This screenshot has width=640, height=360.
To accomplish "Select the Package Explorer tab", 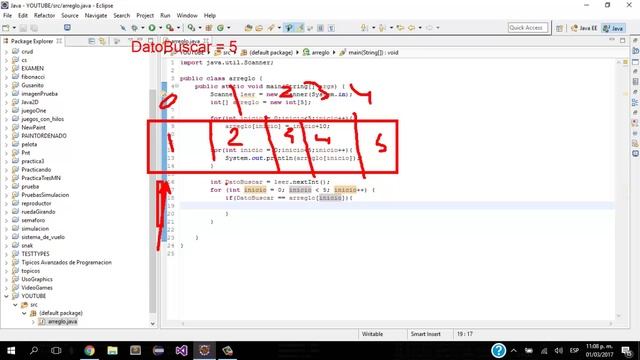I will pos(32,41).
